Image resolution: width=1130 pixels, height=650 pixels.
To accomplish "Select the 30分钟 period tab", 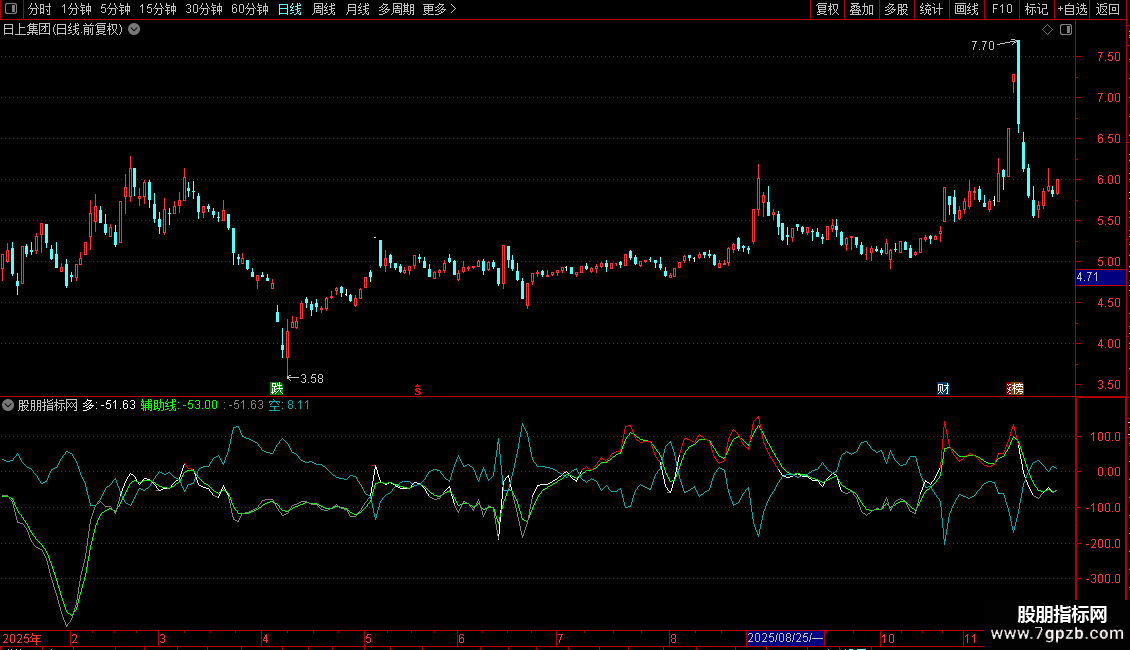I will (x=203, y=9).
